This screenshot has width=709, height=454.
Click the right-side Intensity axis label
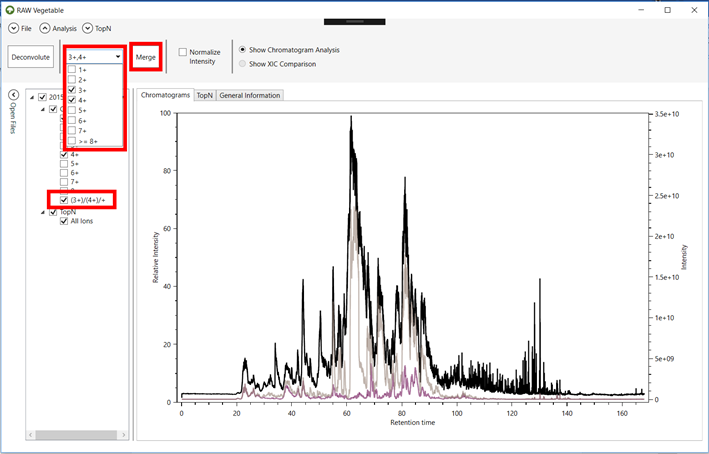684,257
